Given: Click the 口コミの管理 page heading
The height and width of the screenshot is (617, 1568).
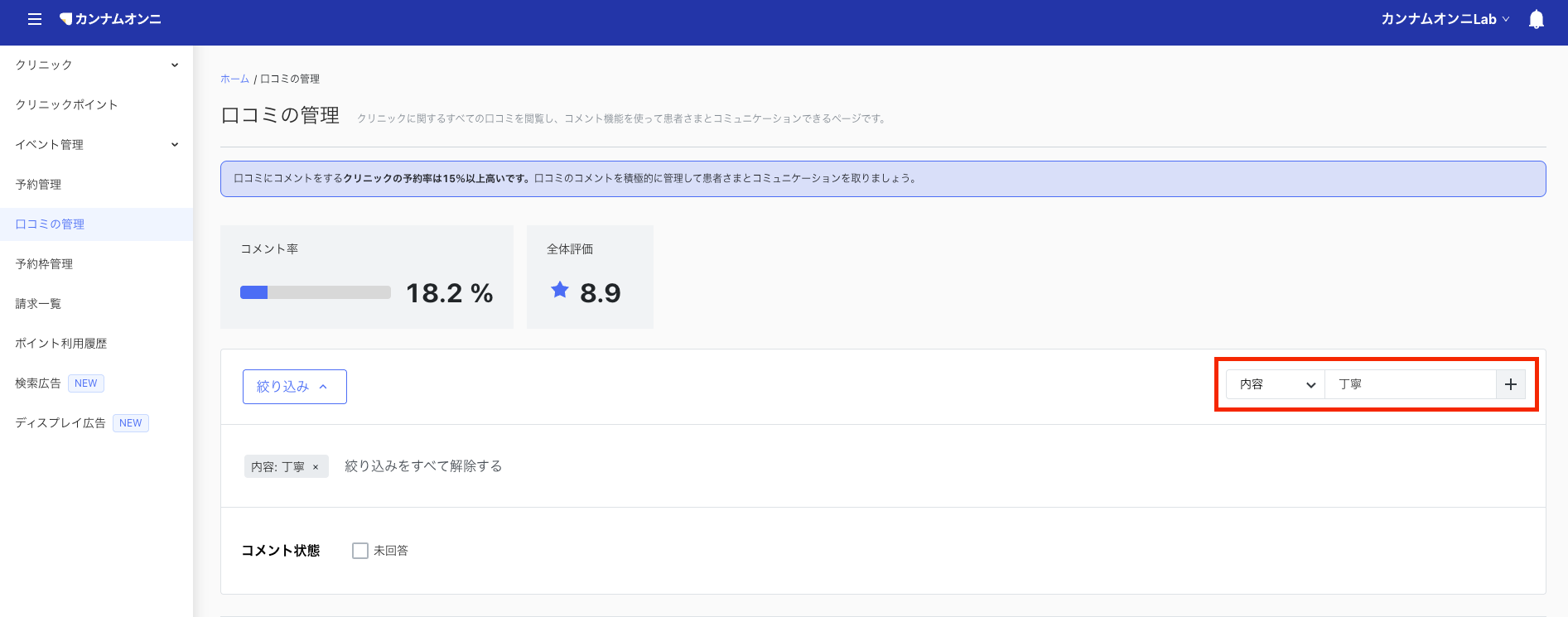Looking at the screenshot, I should pos(280,115).
